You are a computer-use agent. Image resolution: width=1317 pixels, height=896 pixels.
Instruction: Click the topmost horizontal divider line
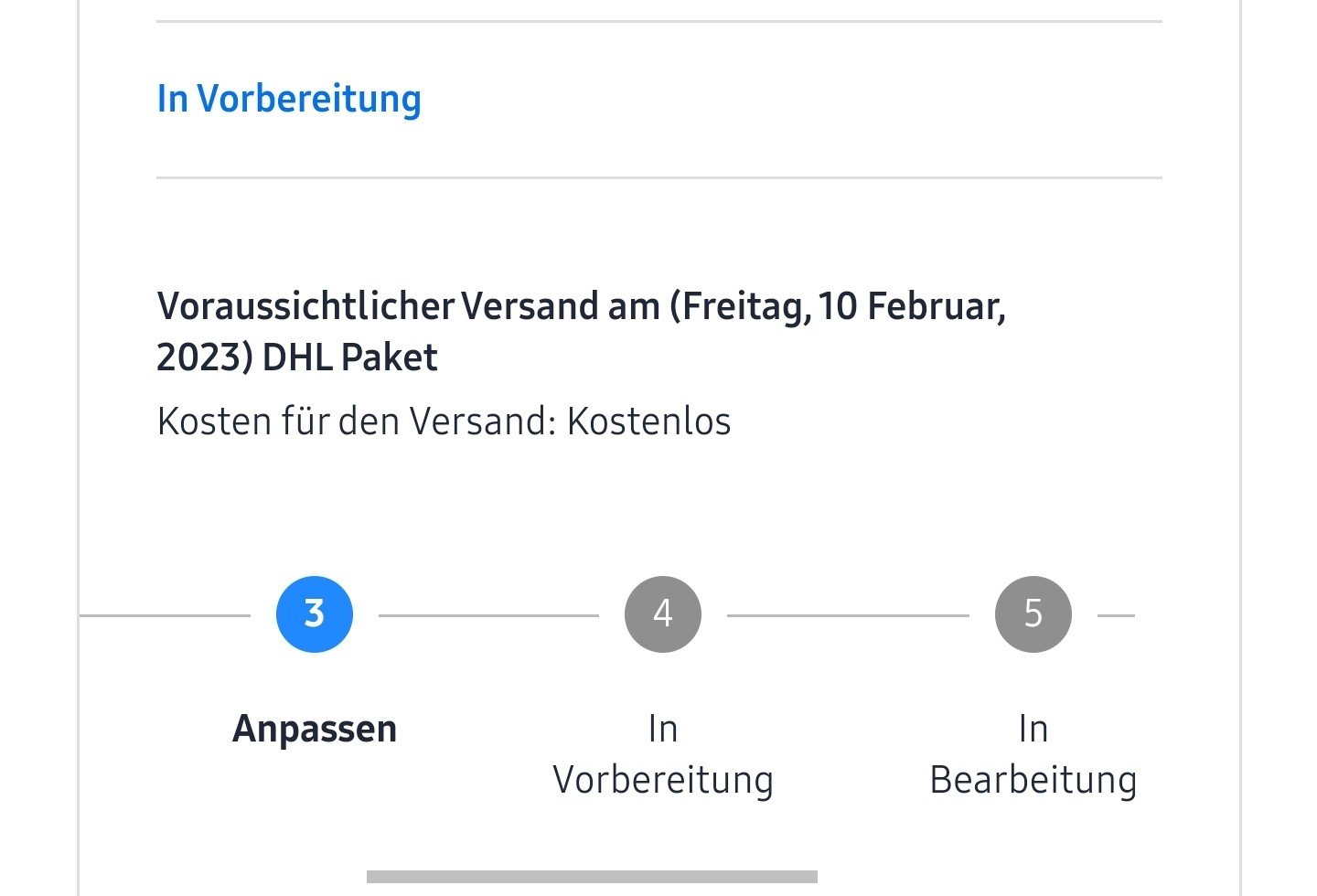(x=658, y=21)
